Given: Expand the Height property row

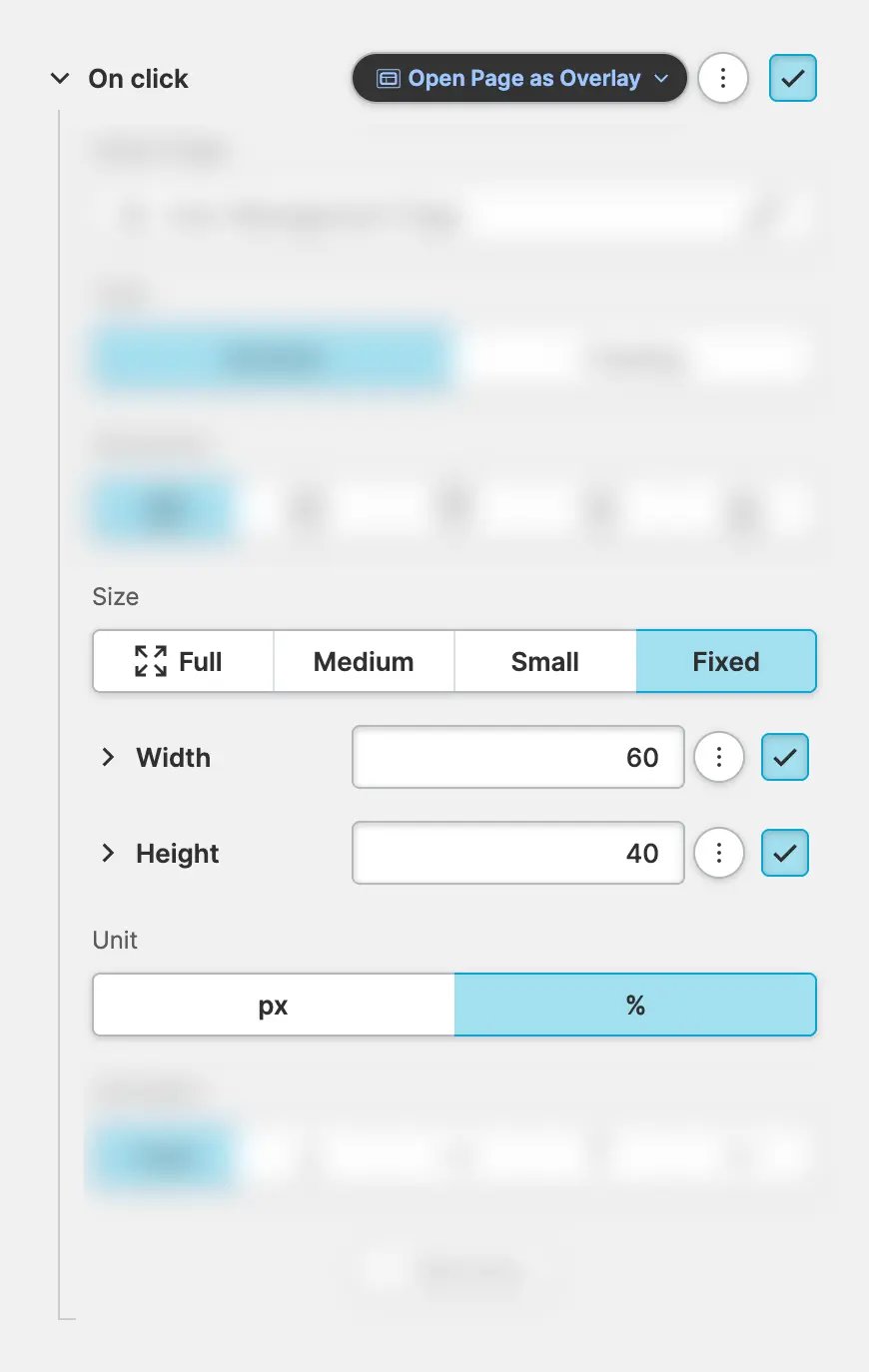Looking at the screenshot, I should [x=108, y=853].
